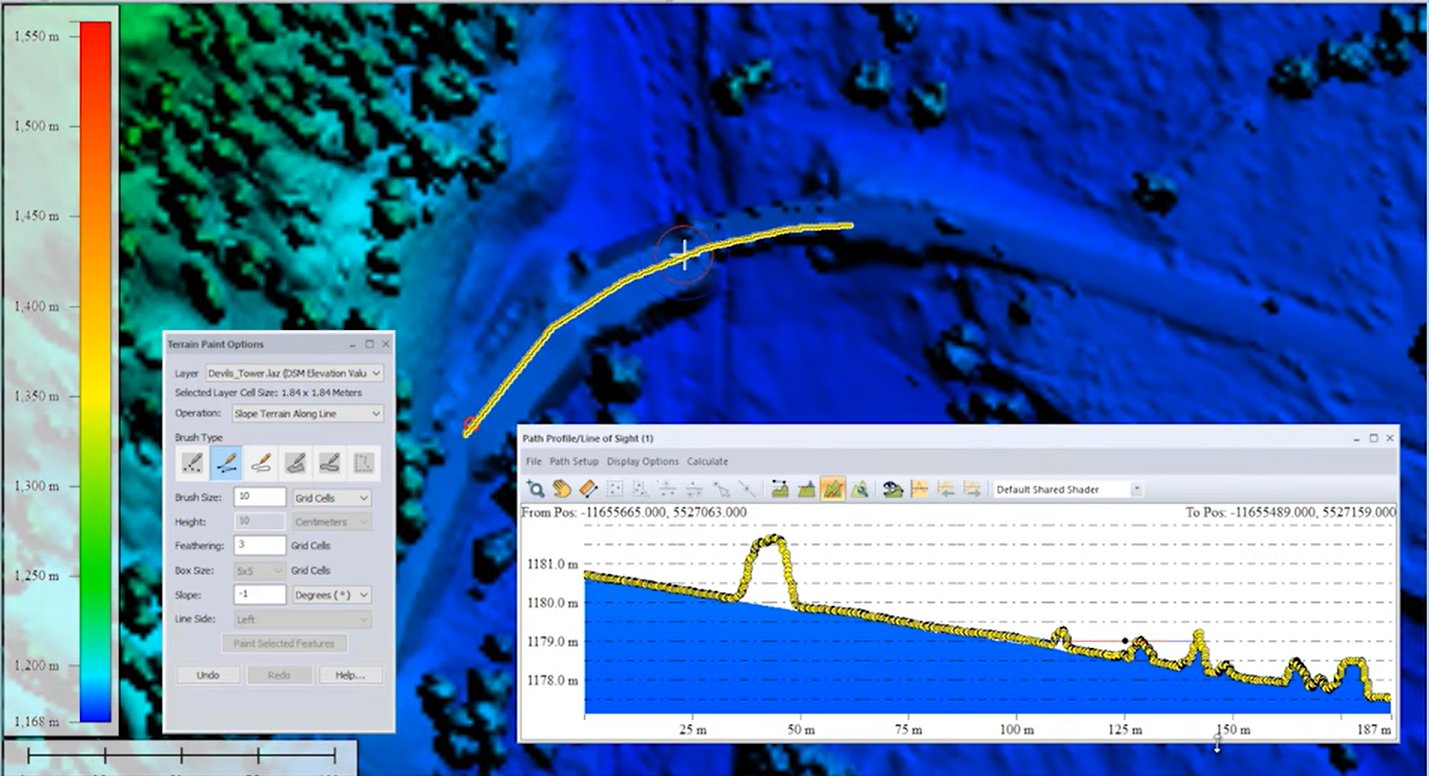Choose the point brush type with dotted line
This screenshot has width=1429, height=776.
192,463
